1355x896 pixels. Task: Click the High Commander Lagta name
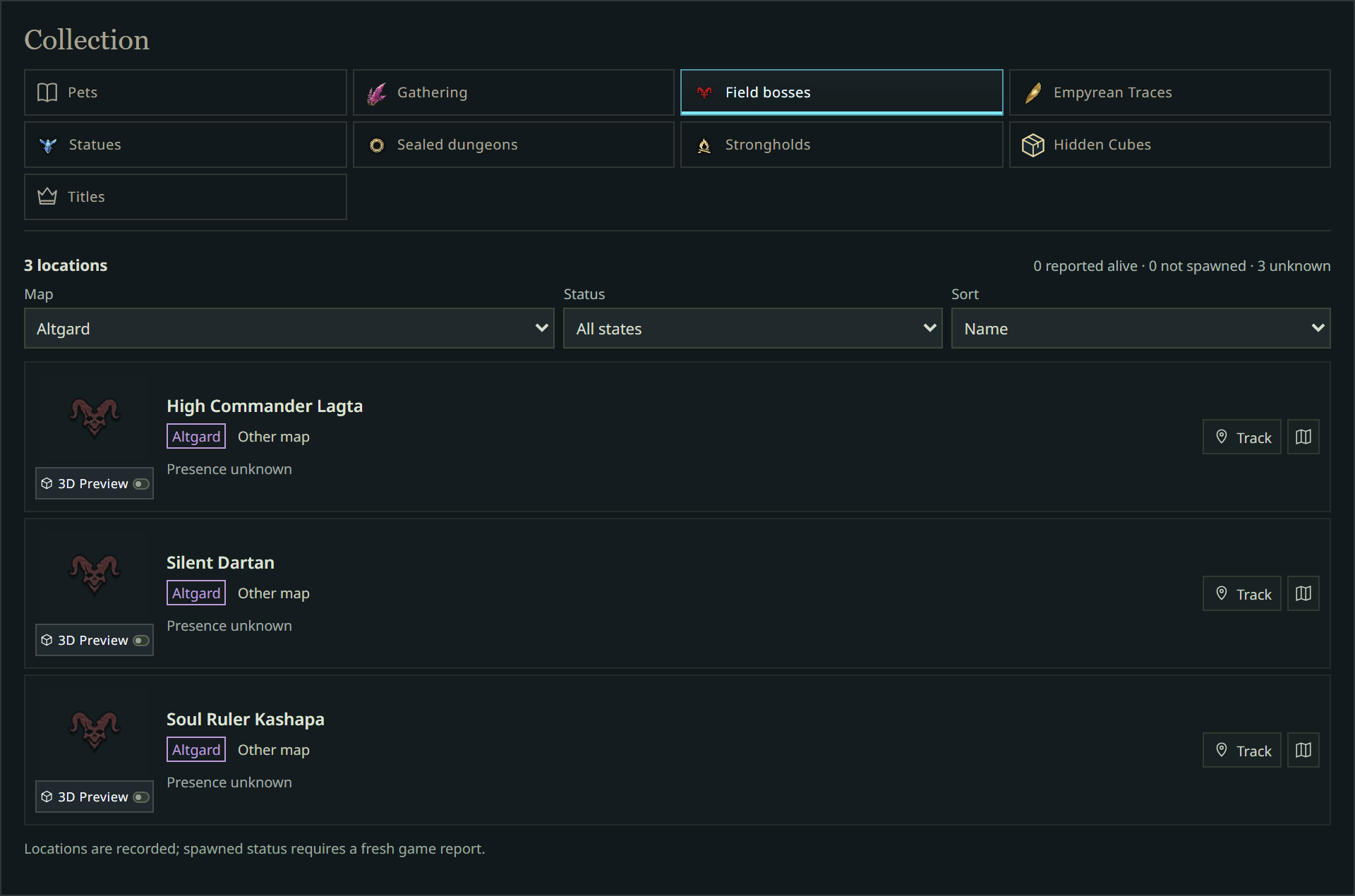265,406
